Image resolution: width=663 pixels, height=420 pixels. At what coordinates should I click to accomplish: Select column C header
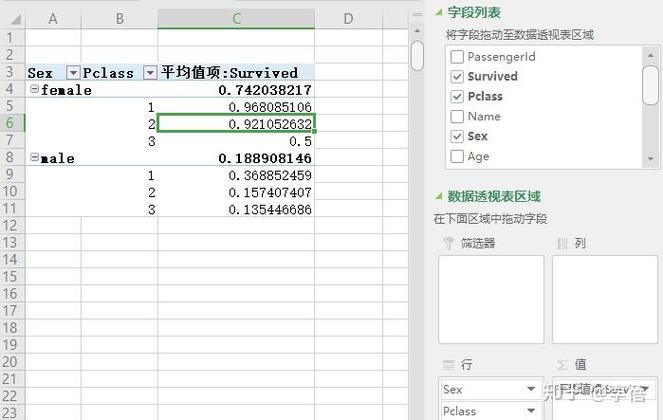[x=236, y=19]
